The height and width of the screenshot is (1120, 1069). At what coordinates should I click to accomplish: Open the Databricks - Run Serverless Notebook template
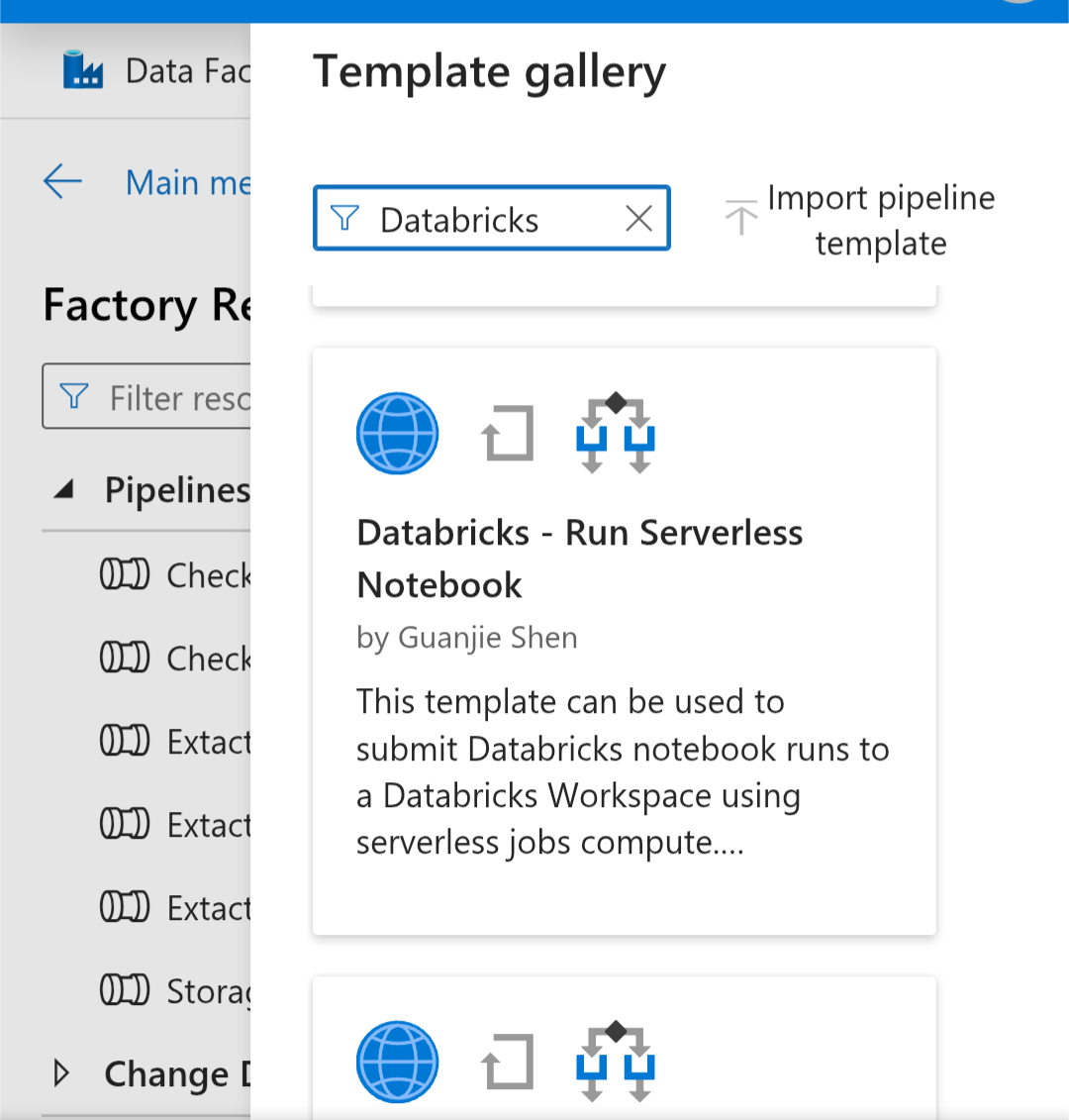(x=579, y=559)
